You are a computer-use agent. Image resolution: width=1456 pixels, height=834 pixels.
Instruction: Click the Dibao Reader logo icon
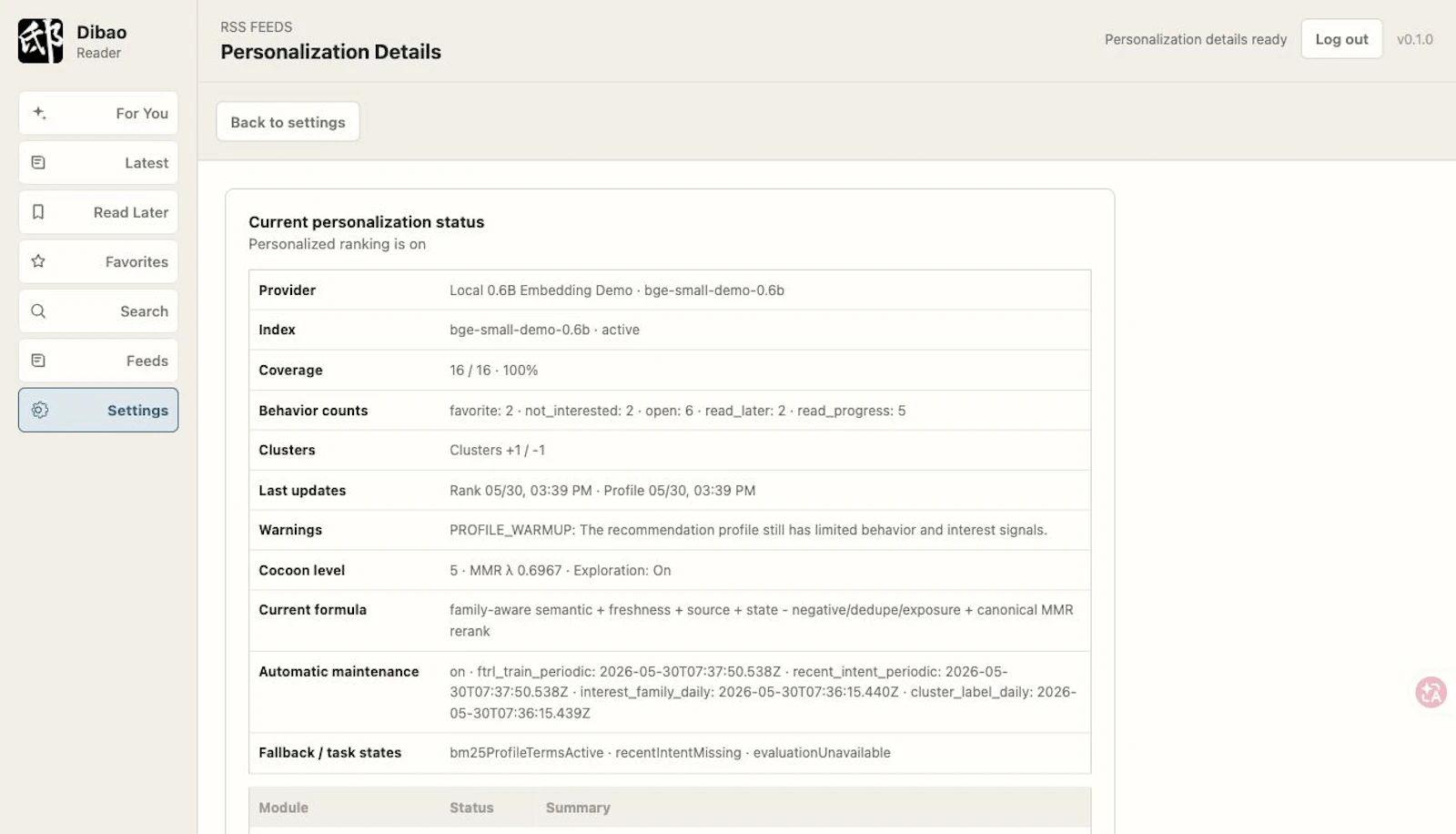41,41
